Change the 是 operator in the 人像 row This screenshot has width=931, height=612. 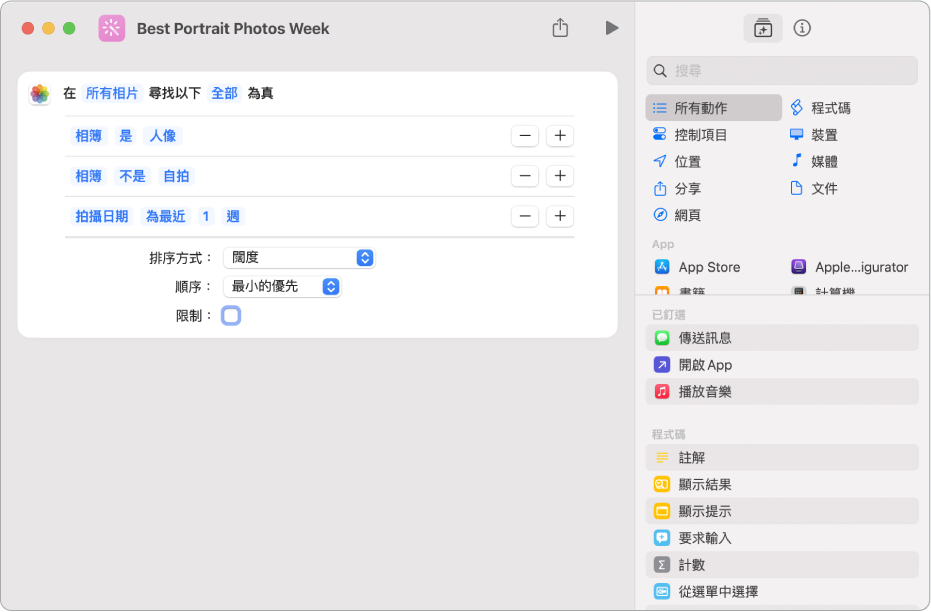pyautogui.click(x=126, y=136)
